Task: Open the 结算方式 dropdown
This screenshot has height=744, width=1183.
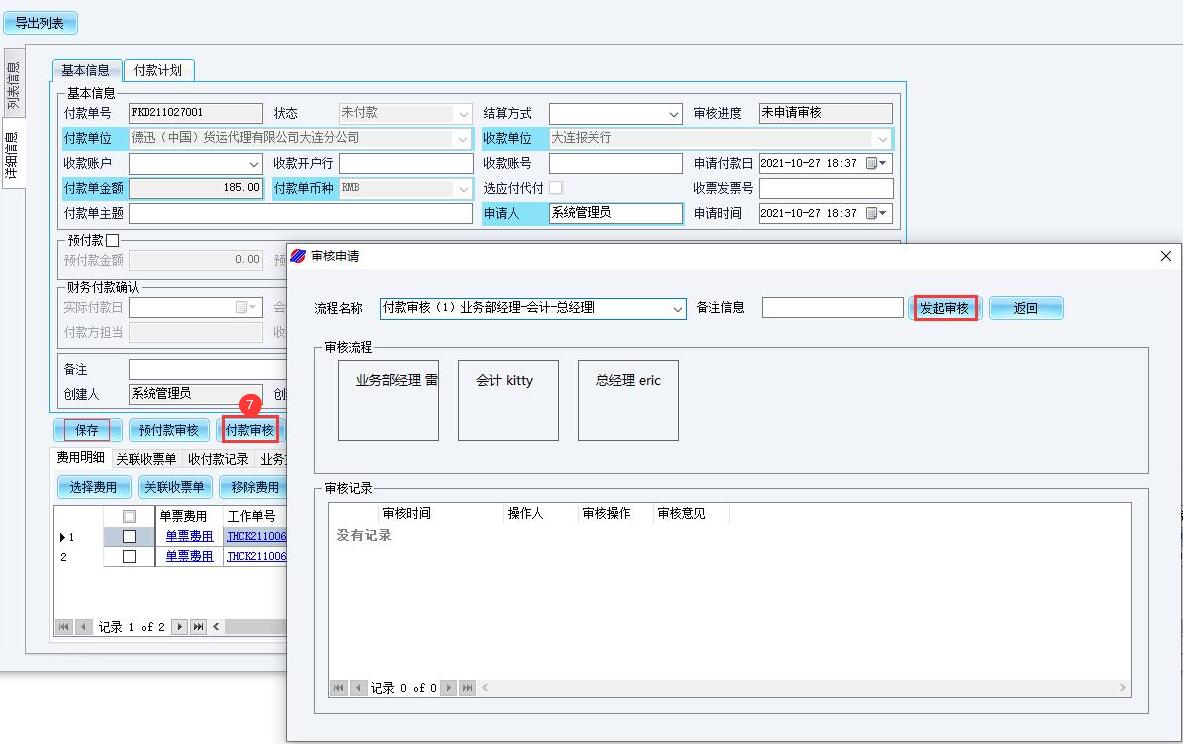Action: coord(672,114)
